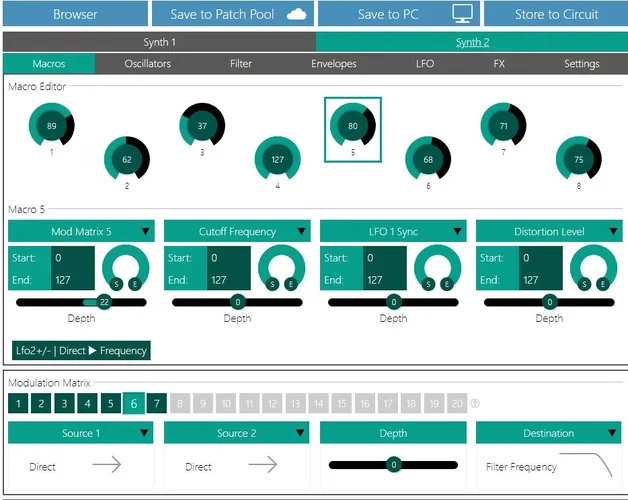Select modulation matrix slot 6

134,403
